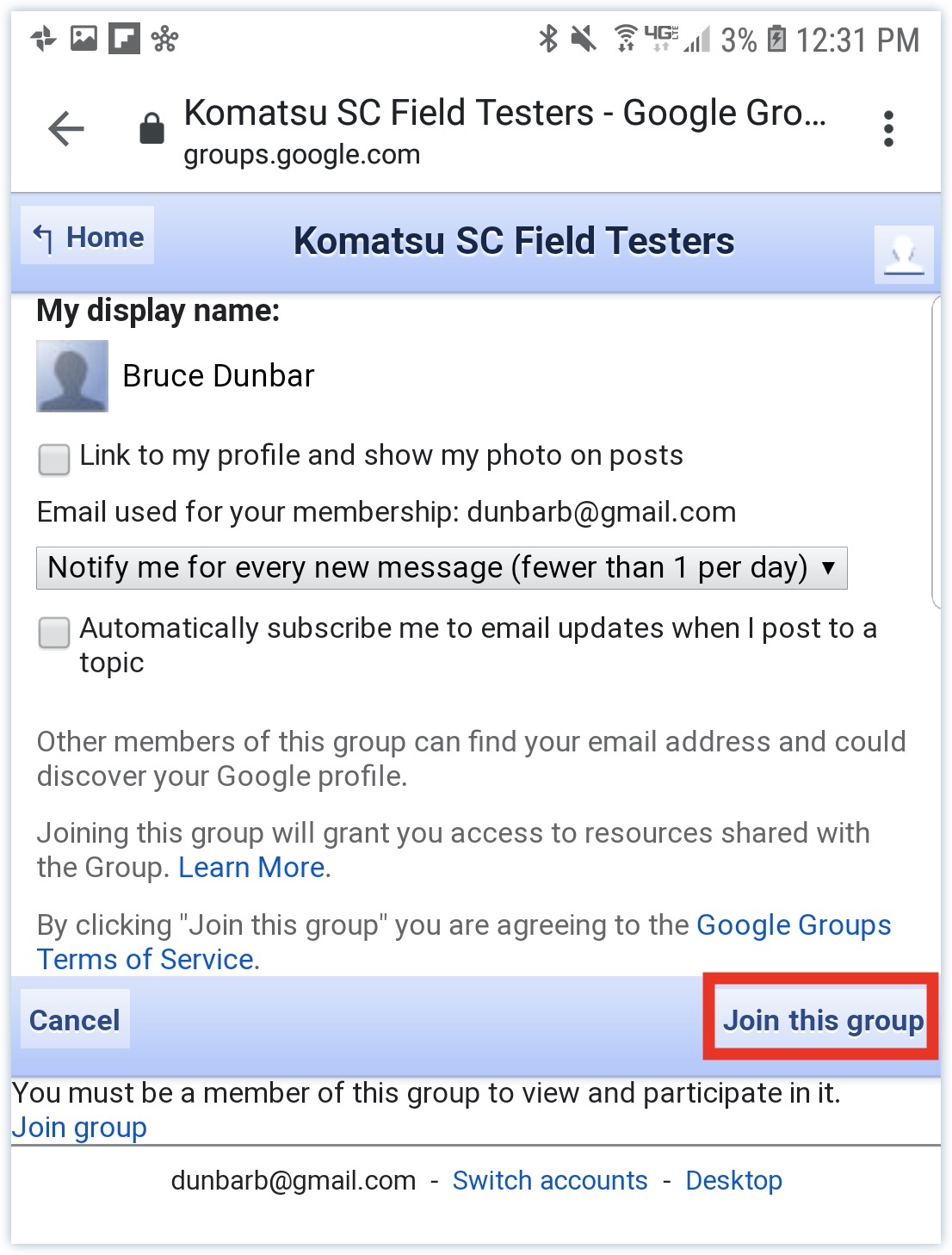This screenshot has height=1255, width=952.
Task: Open the account avatar icon in header
Action: pyautogui.click(x=904, y=255)
